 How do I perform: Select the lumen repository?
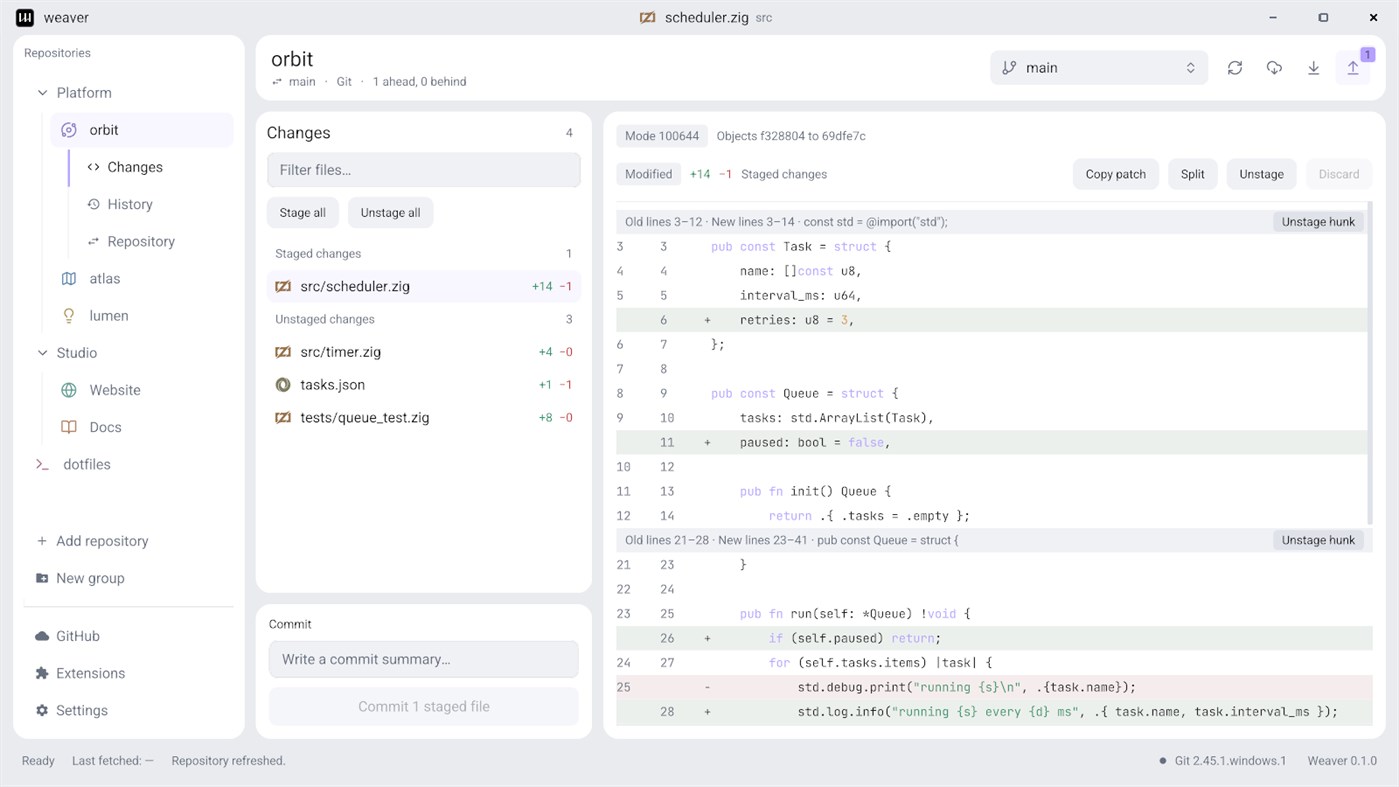142,316
